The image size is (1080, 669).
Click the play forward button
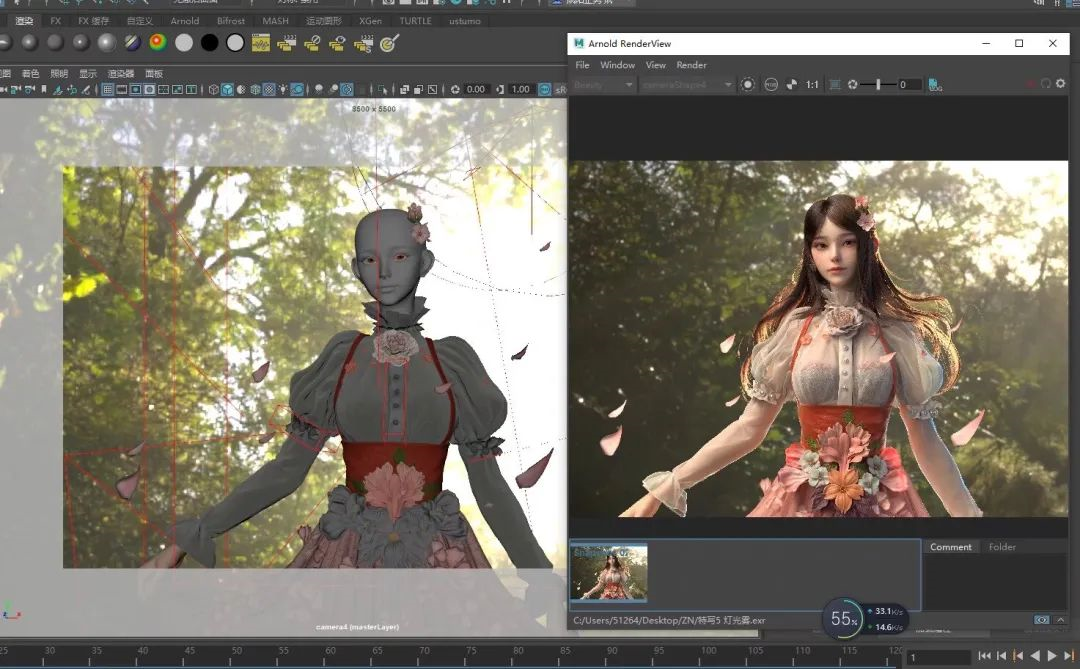pos(1052,656)
